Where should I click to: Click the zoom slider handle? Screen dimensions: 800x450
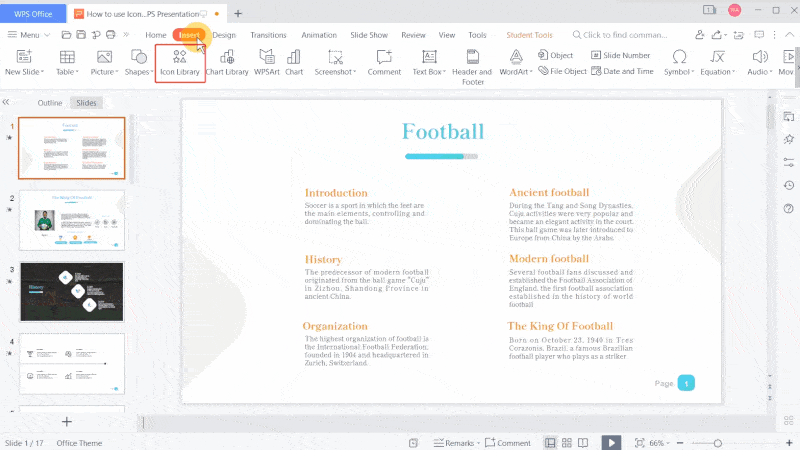coord(718,442)
